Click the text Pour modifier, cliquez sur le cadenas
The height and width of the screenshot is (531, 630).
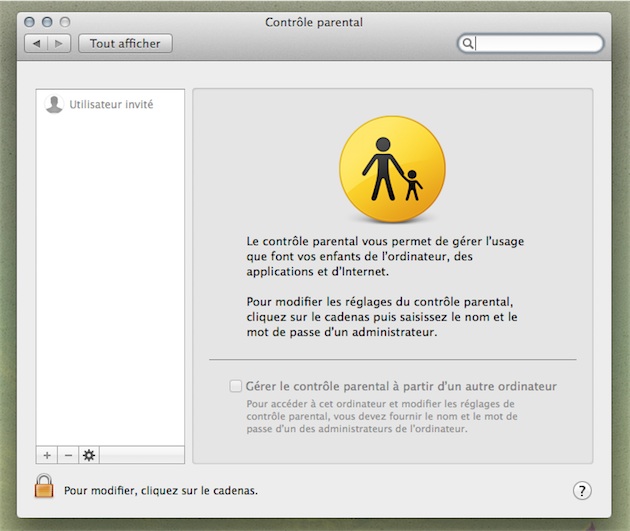161,490
